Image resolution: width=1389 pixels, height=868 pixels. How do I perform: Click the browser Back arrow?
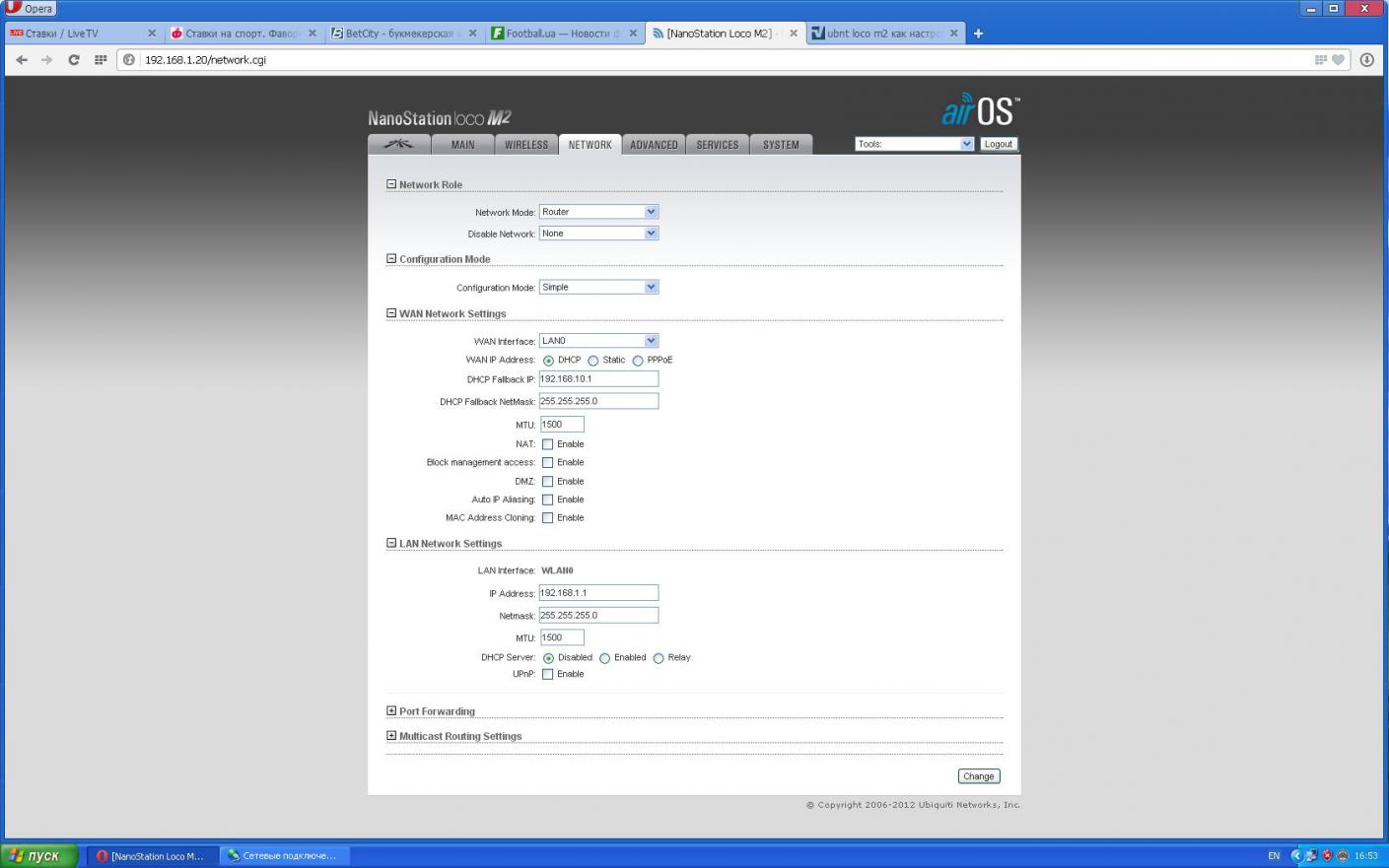point(22,60)
